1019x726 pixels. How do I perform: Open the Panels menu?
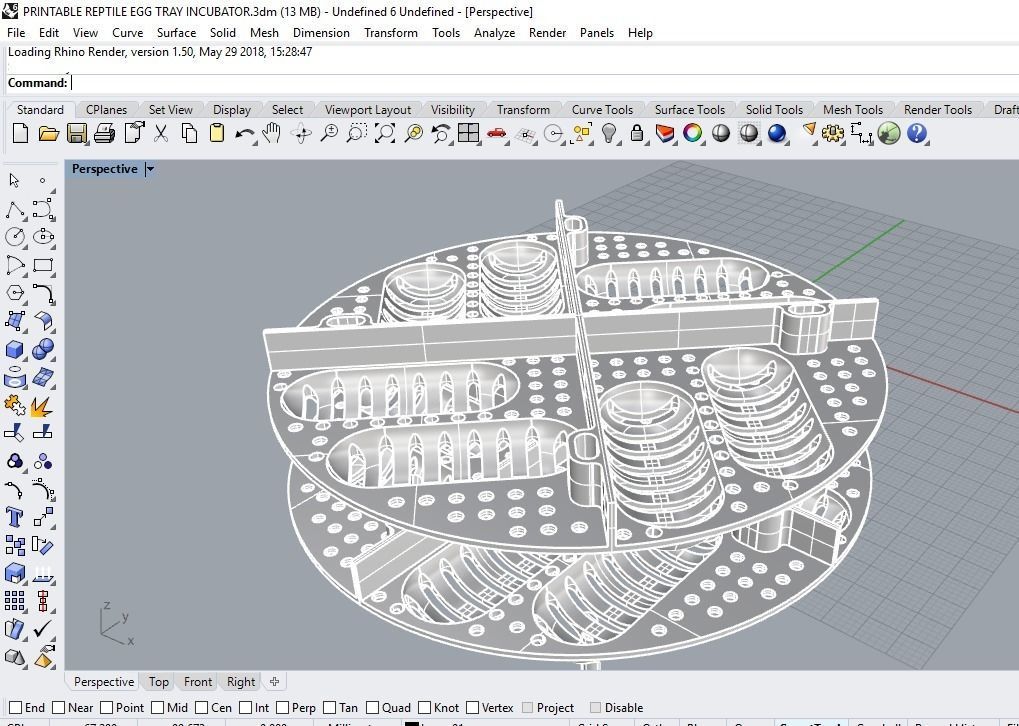pos(597,32)
